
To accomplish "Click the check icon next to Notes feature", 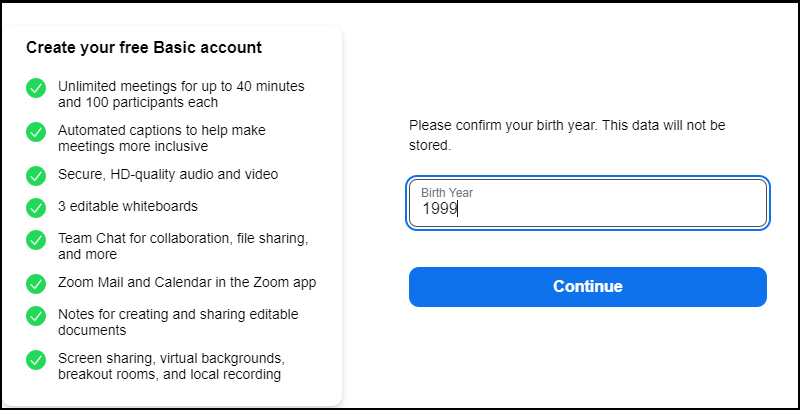I will click(36, 316).
